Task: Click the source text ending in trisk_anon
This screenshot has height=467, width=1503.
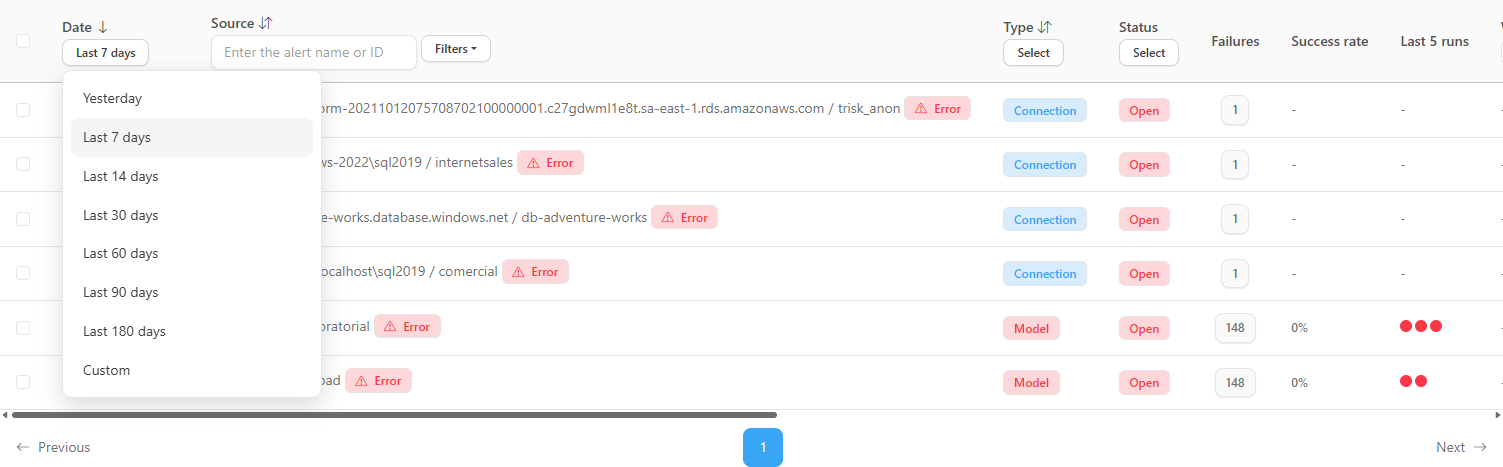Action: point(610,109)
